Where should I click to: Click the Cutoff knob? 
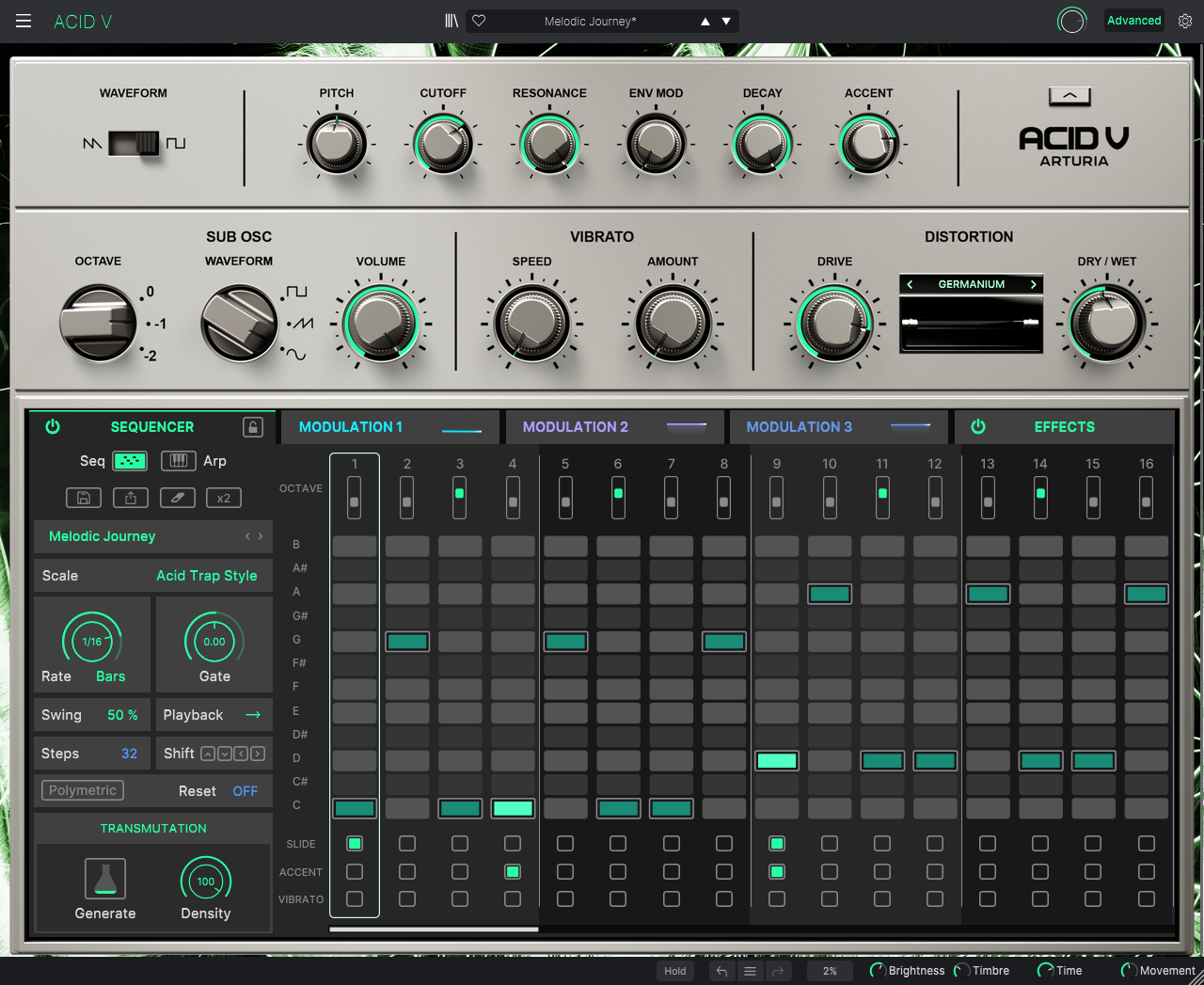pyautogui.click(x=443, y=145)
